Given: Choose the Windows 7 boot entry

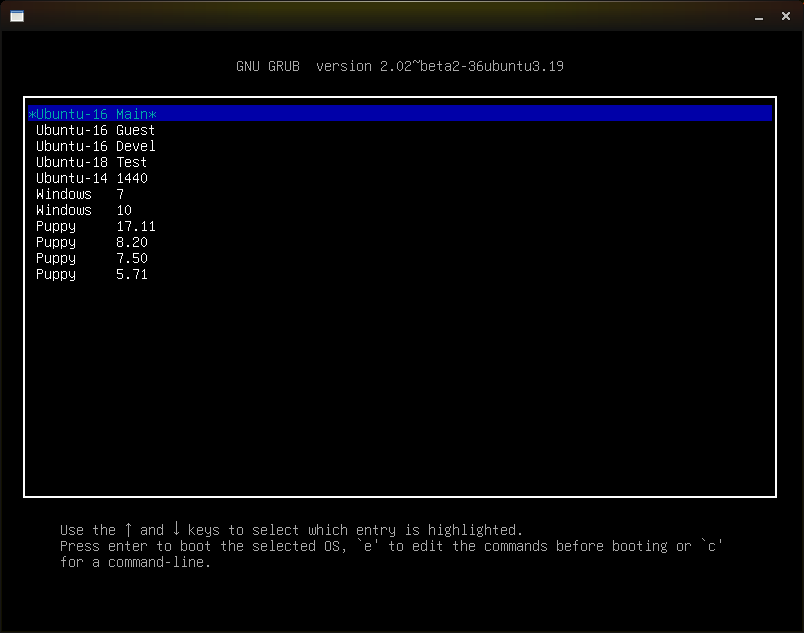Looking at the screenshot, I should coord(80,194).
